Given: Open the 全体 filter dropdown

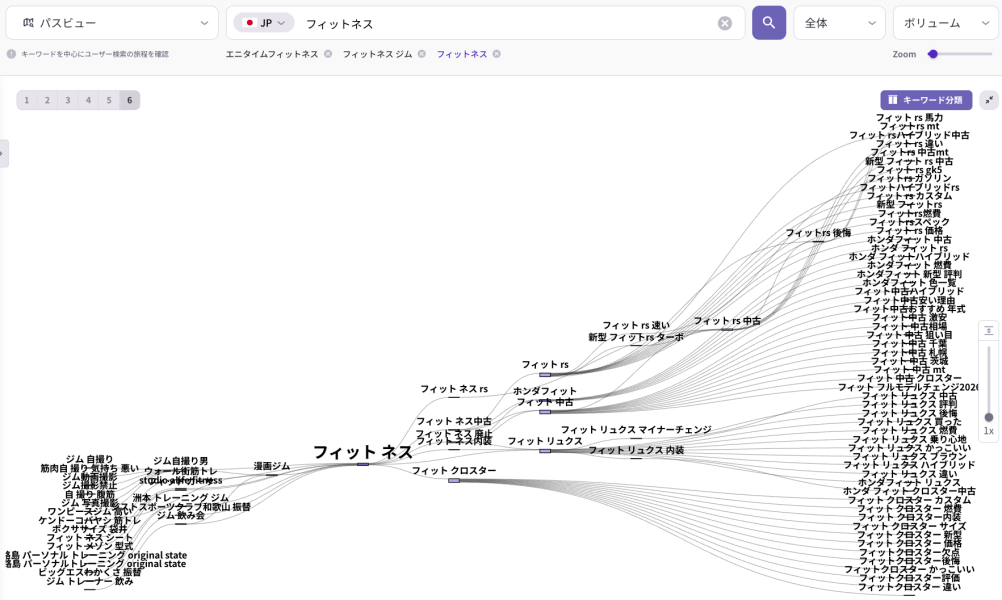Looking at the screenshot, I should coord(839,22).
